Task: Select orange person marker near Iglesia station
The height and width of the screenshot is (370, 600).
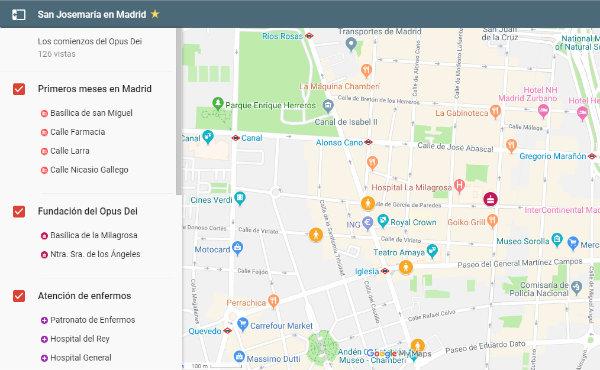Action: click(x=406, y=267)
